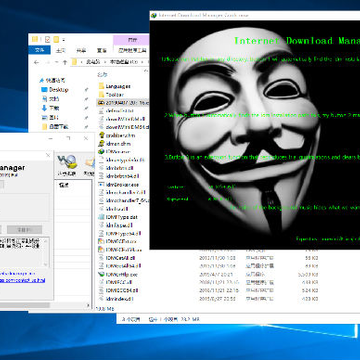Go back with the Explorer back arrow
Image resolution: width=360 pixels, height=360 pixels.
click(x=36, y=62)
